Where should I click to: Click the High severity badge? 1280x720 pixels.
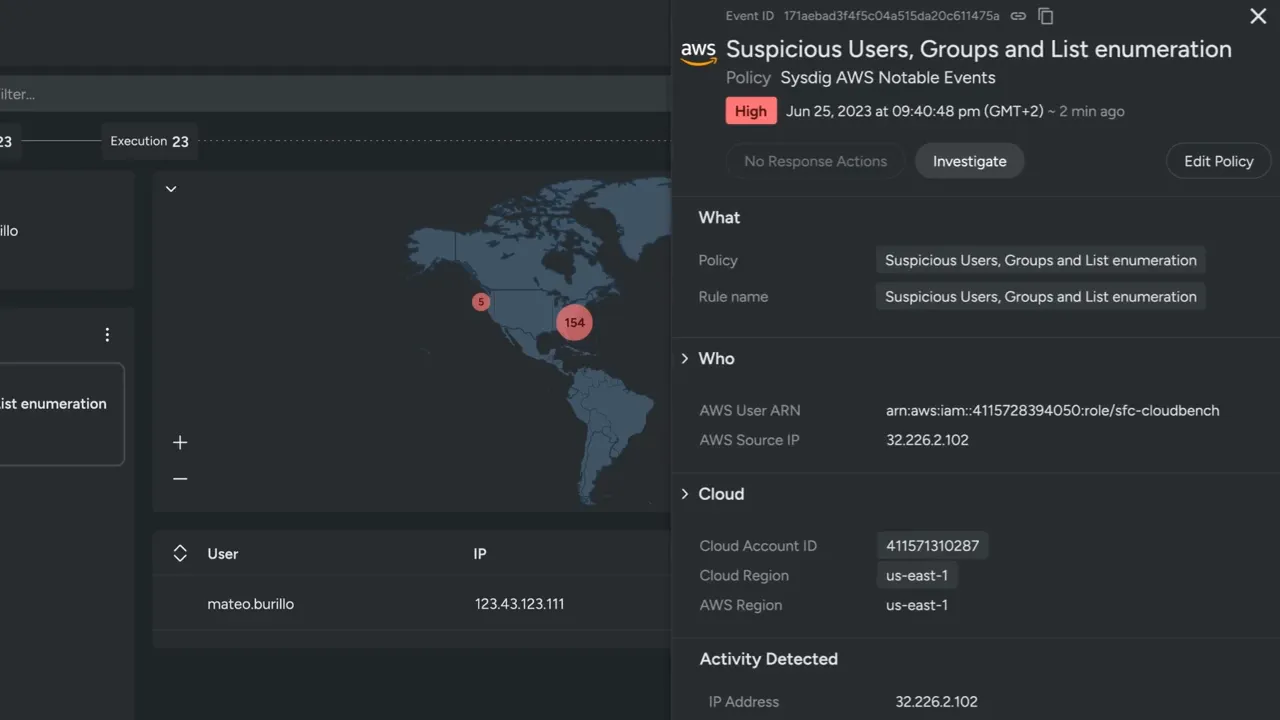point(751,111)
